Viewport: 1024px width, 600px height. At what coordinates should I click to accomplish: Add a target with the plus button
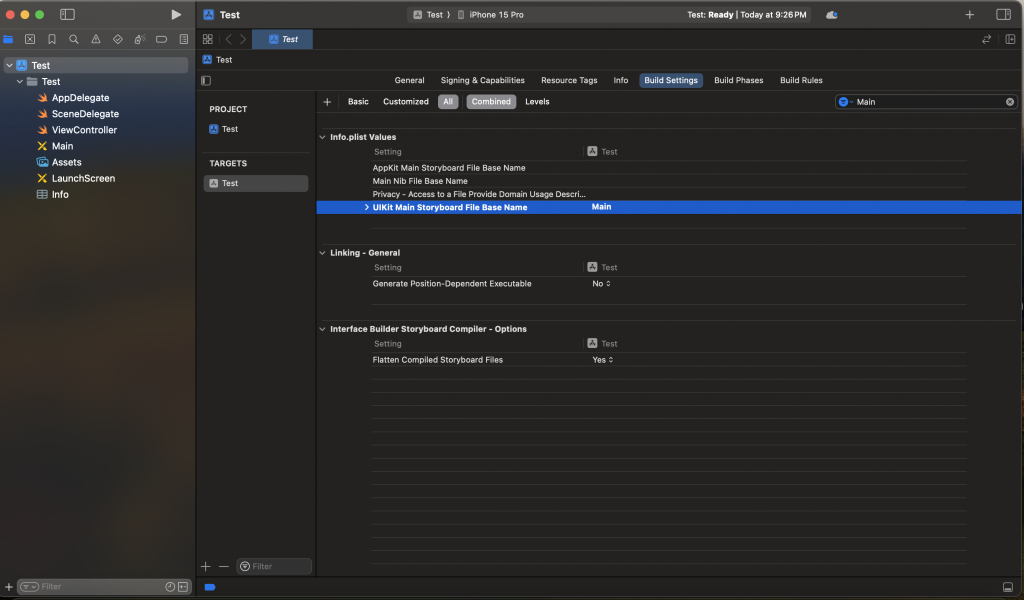pyautogui.click(x=206, y=566)
